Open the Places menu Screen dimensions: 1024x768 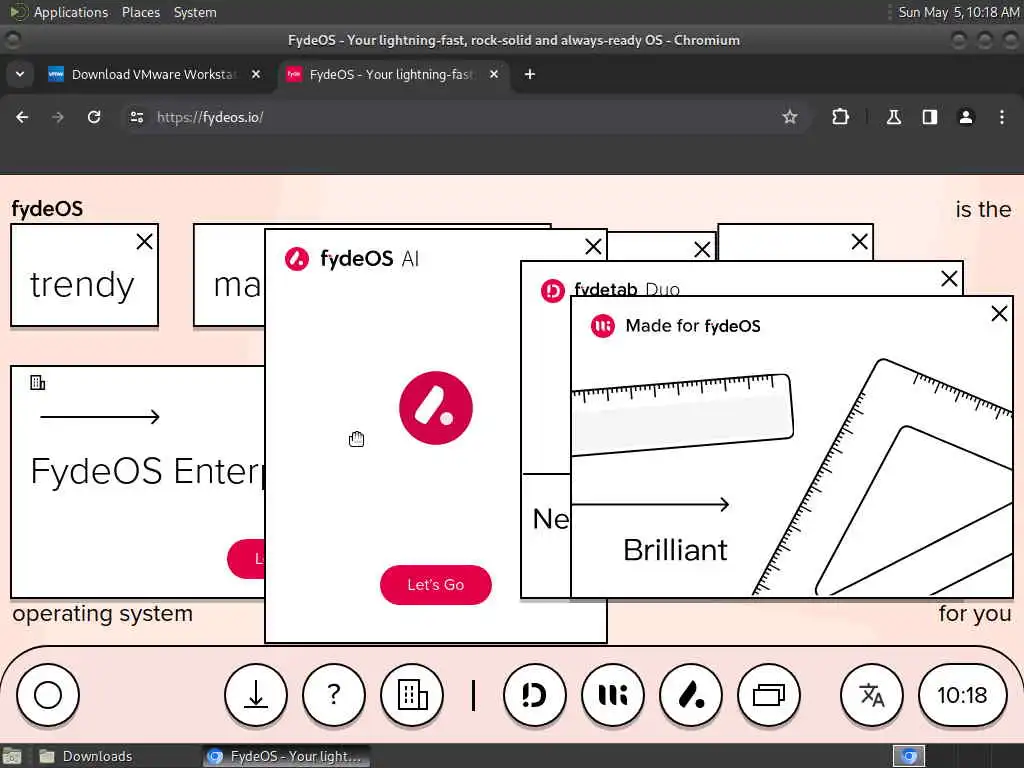click(141, 12)
